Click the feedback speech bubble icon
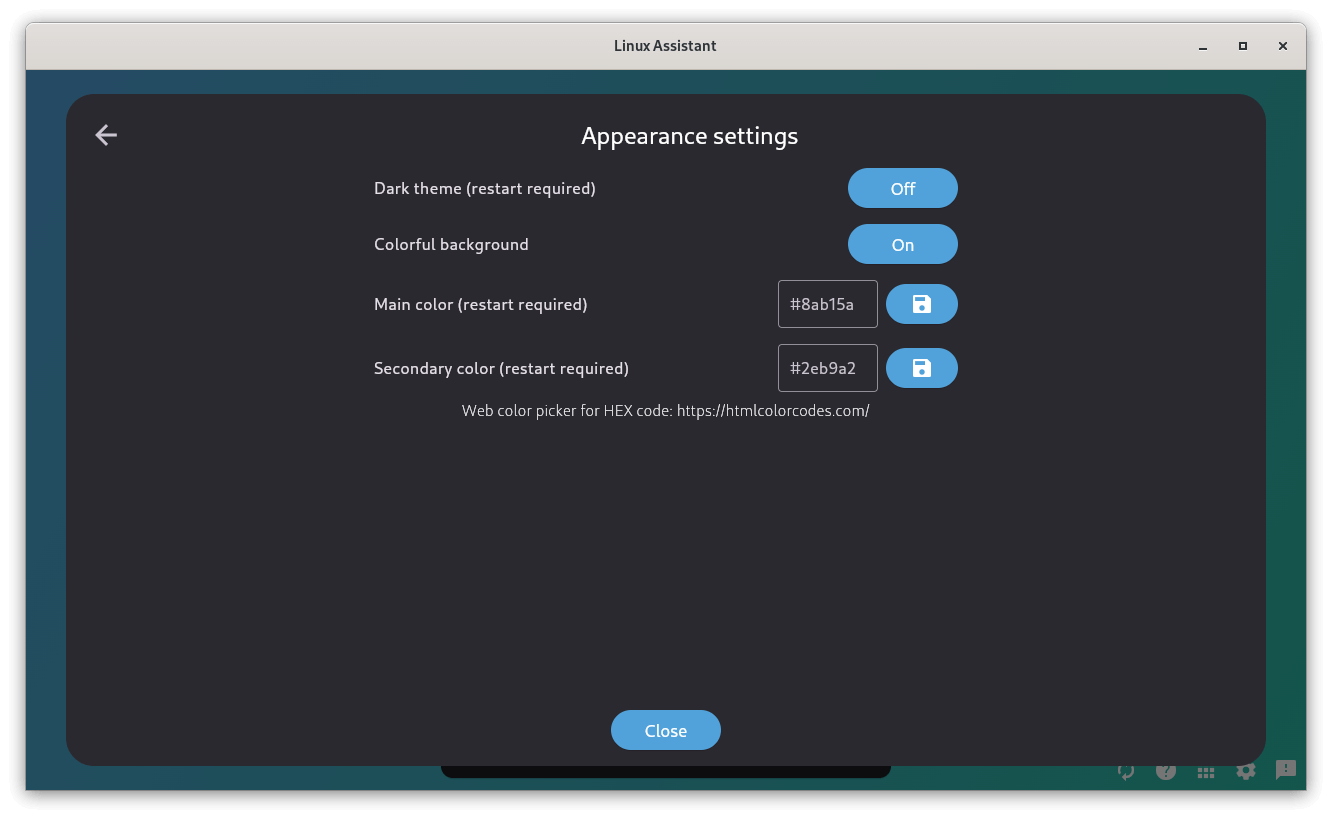This screenshot has height=819, width=1332. point(1286,770)
